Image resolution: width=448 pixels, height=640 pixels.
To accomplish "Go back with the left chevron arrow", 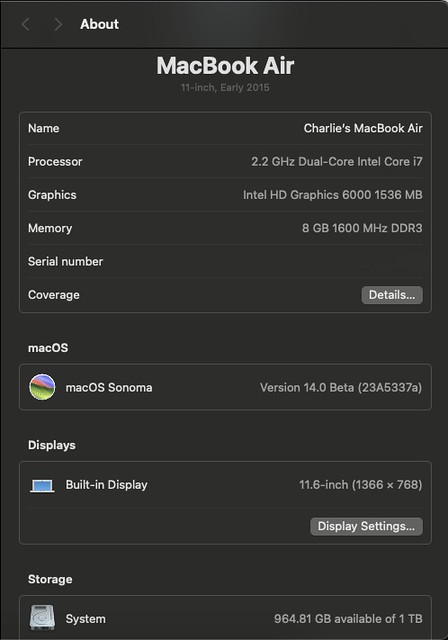I will 25,24.
